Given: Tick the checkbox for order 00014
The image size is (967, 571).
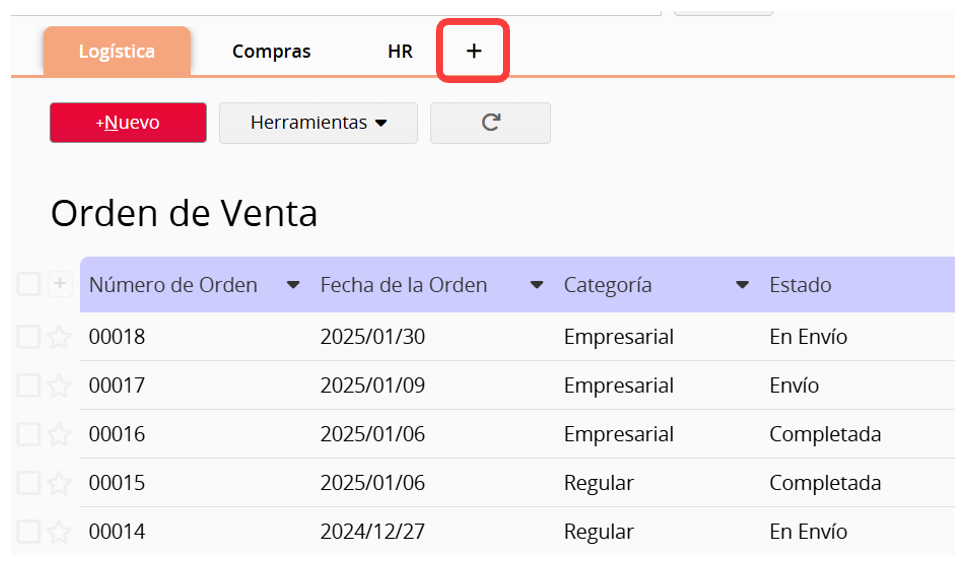Looking at the screenshot, I should pos(28,532).
